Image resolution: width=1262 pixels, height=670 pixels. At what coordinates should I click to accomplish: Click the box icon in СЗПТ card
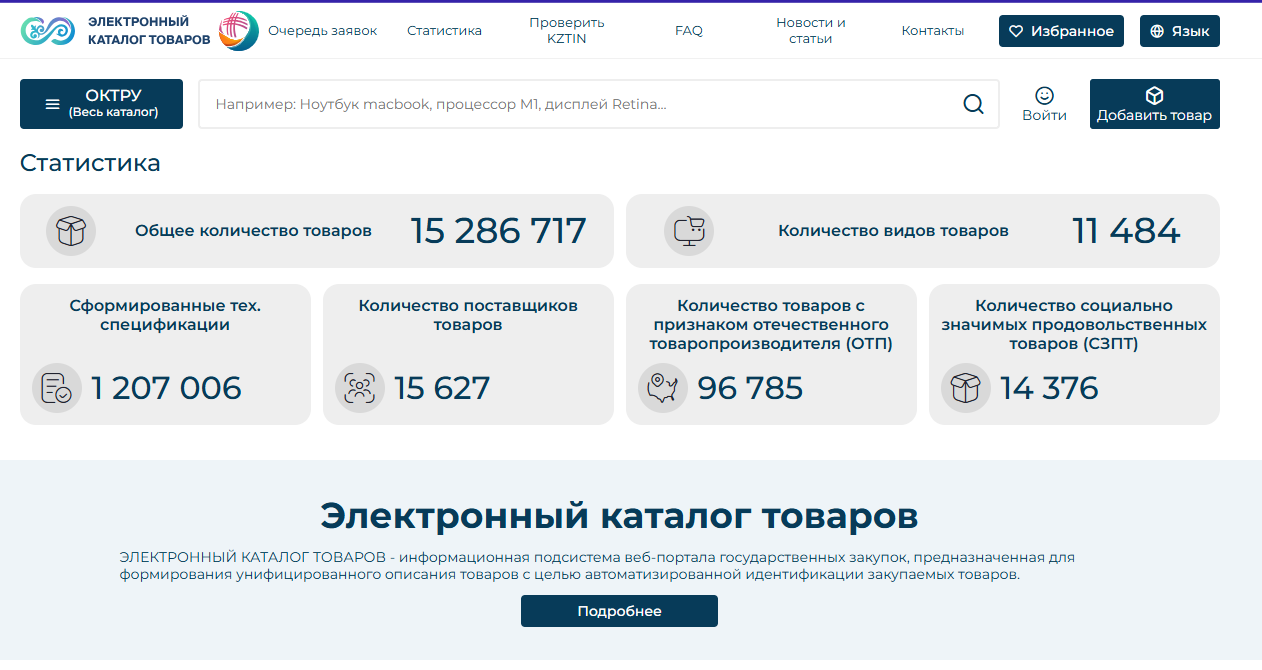965,388
